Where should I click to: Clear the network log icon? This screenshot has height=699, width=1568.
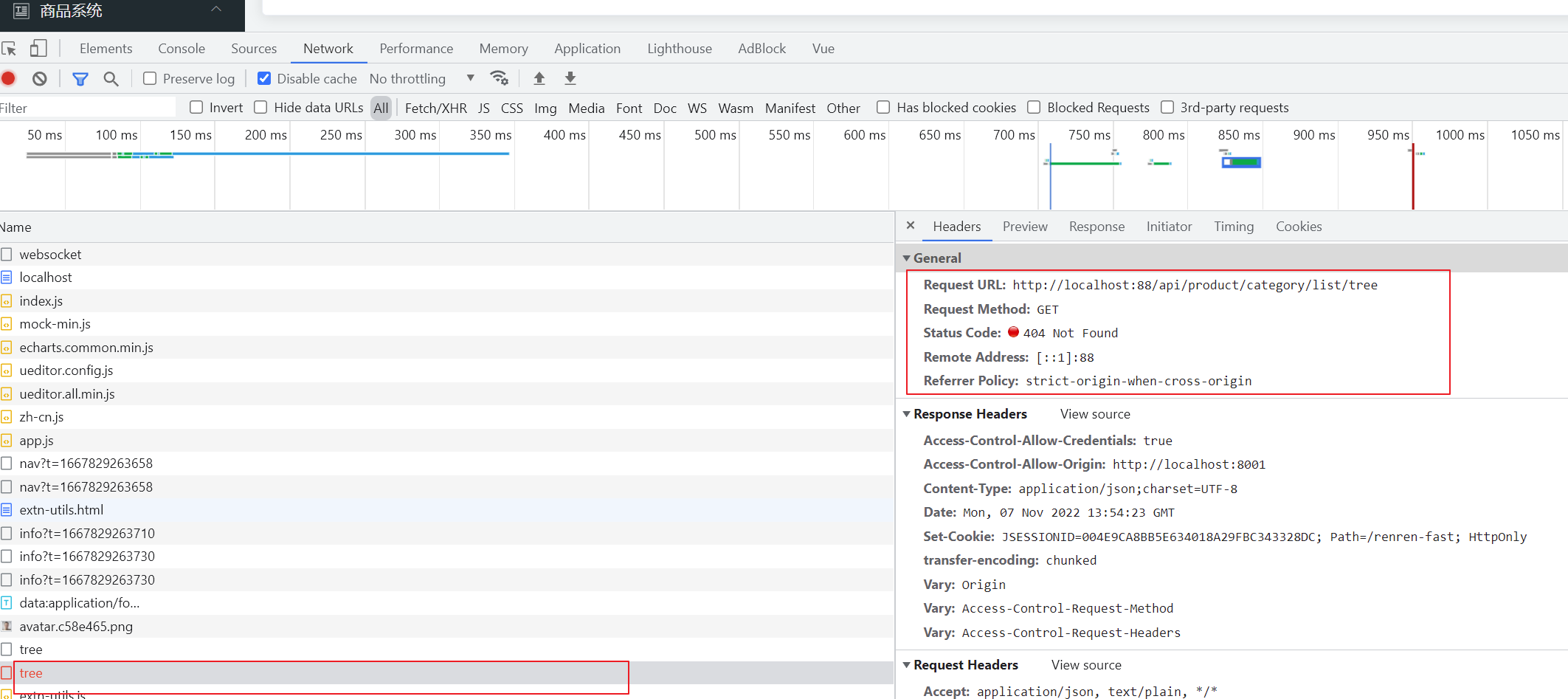tap(40, 78)
